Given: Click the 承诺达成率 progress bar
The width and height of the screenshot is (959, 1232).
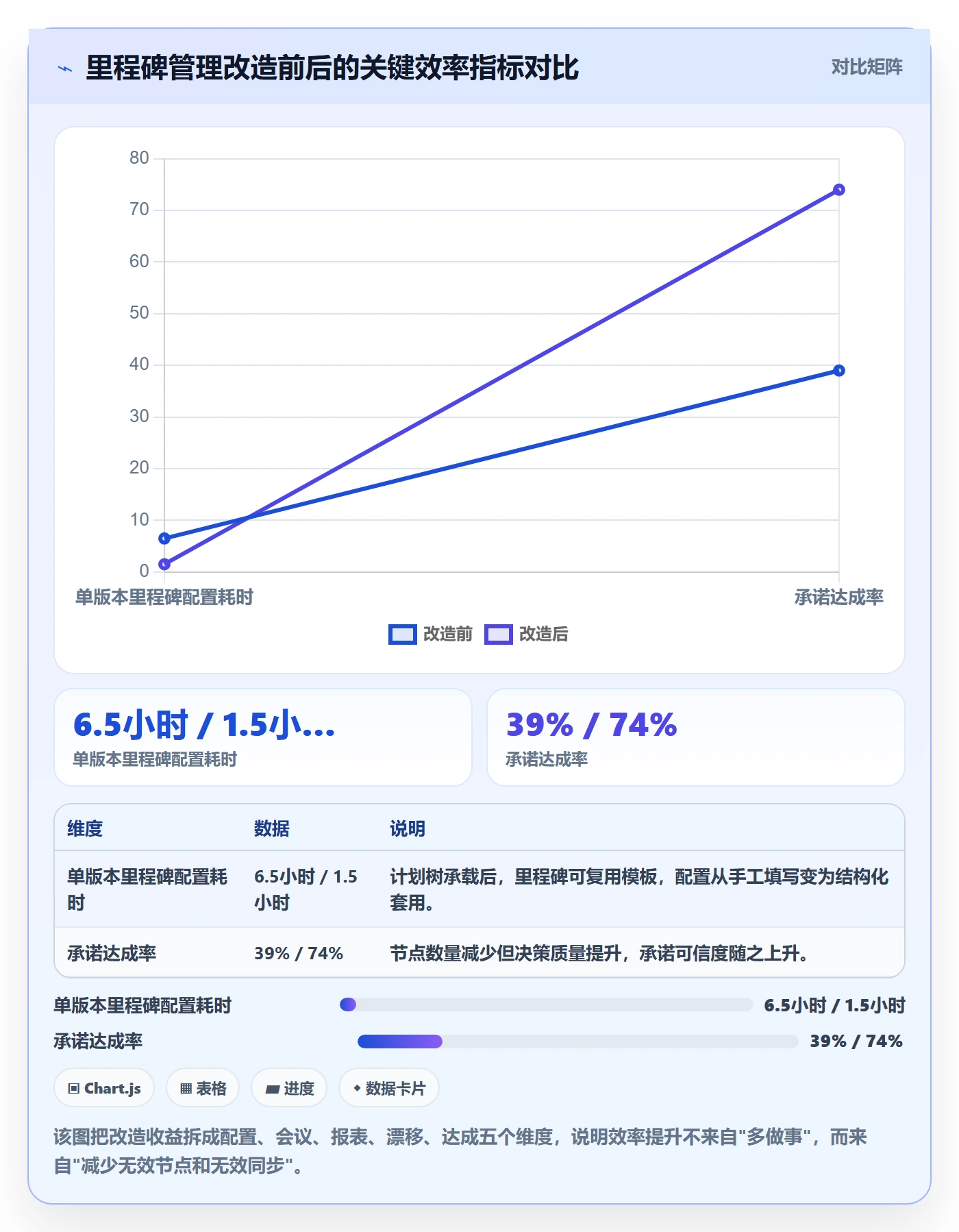Looking at the screenshot, I should [x=578, y=1042].
